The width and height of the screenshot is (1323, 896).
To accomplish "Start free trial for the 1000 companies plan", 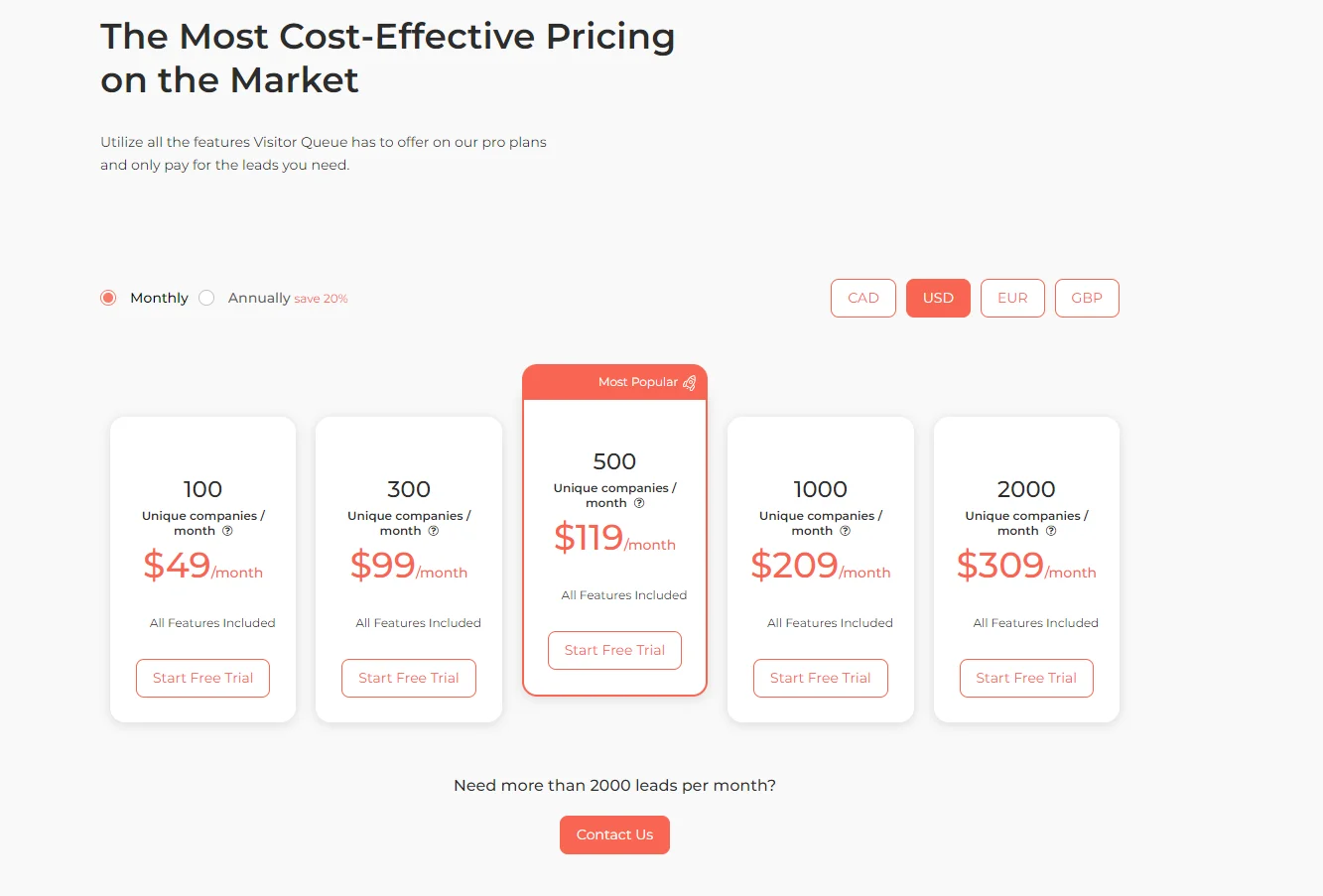I will coord(820,678).
